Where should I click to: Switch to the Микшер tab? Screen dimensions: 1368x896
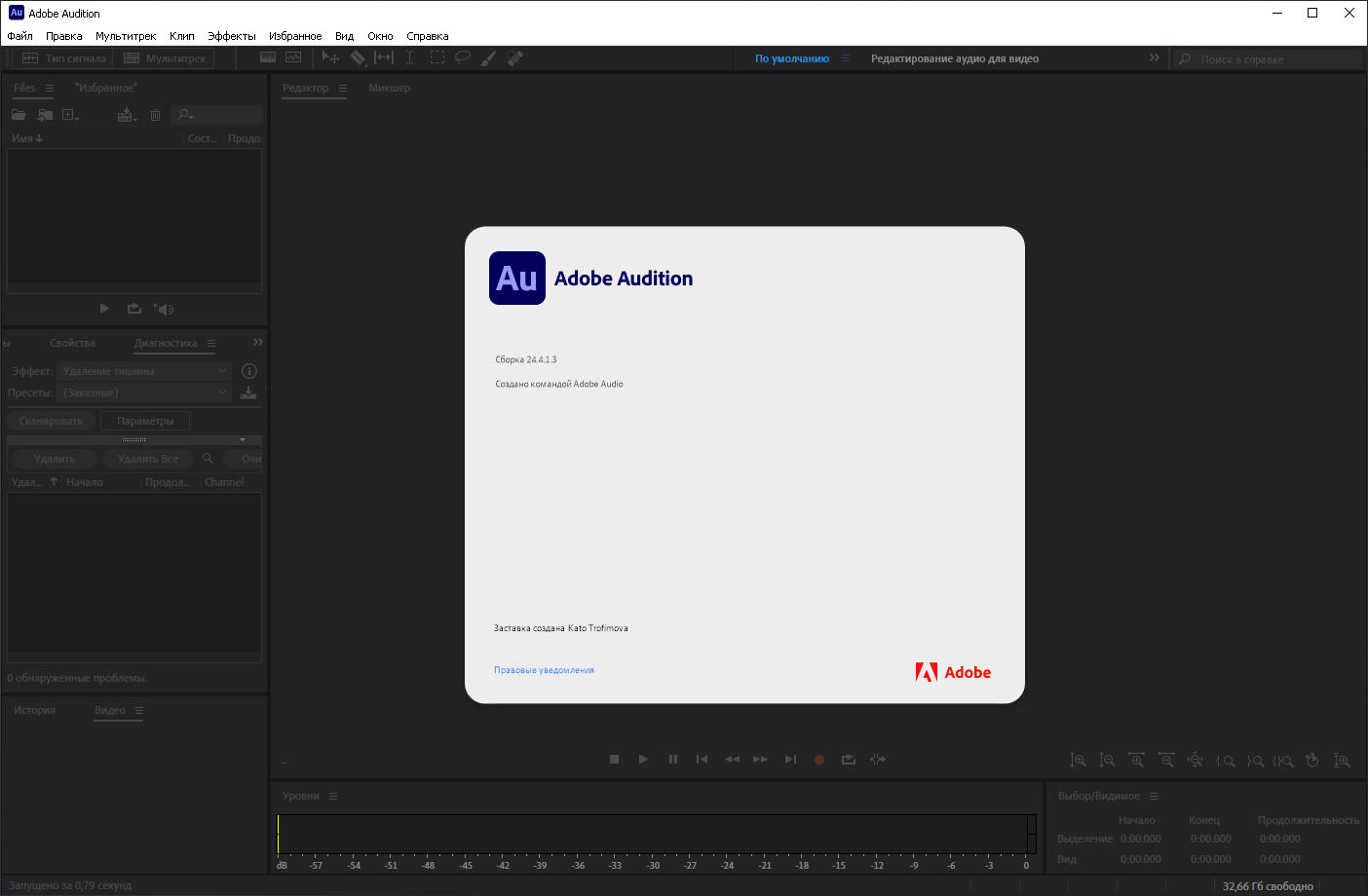point(389,88)
